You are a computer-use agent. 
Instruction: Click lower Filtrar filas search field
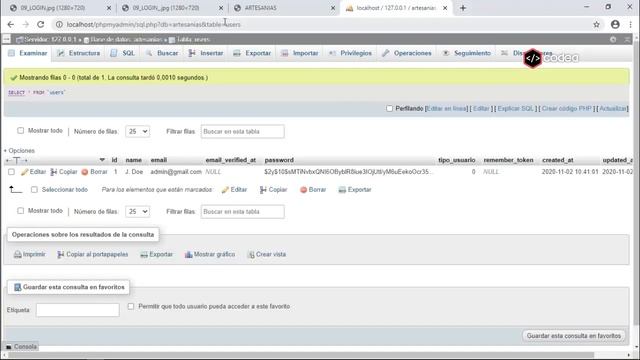tap(242, 211)
